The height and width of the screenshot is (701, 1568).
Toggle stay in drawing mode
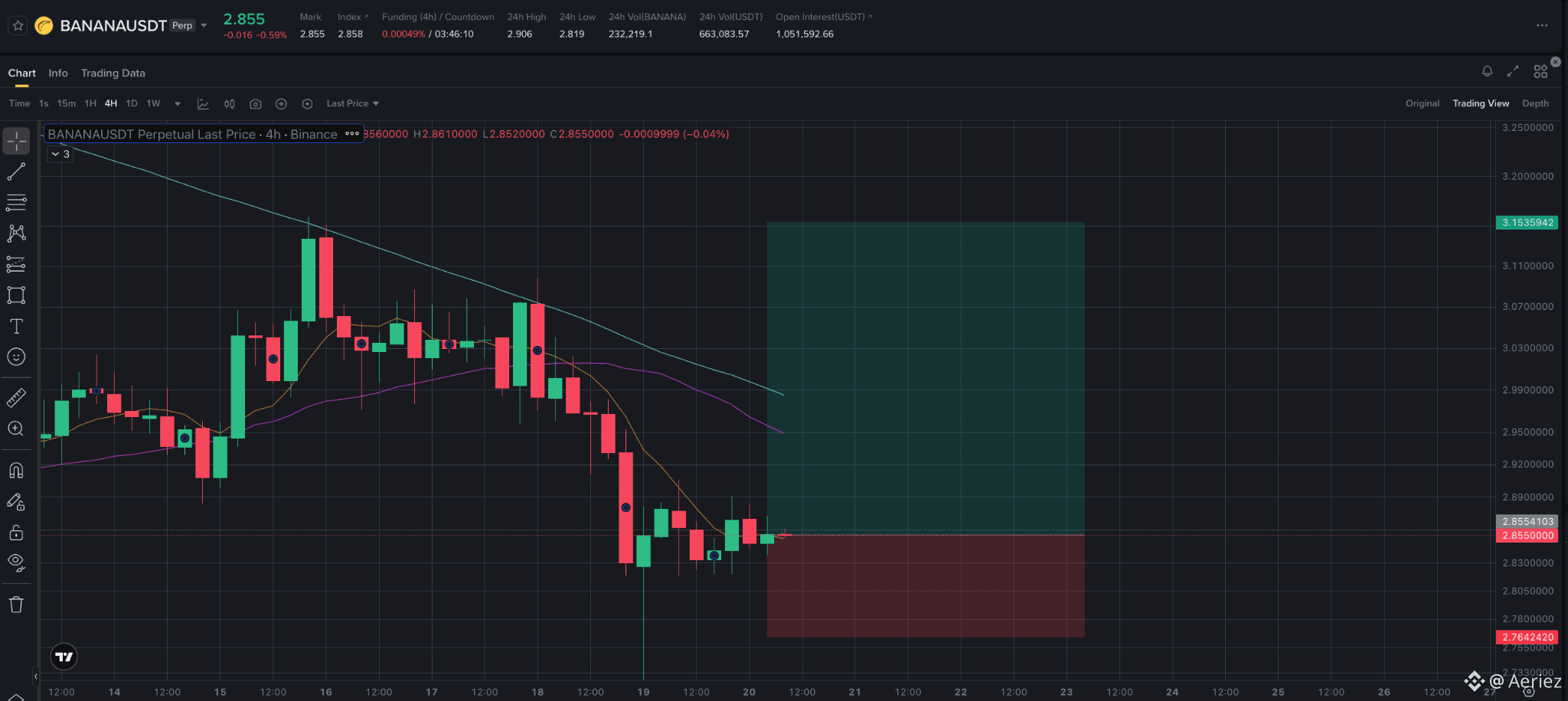click(16, 501)
